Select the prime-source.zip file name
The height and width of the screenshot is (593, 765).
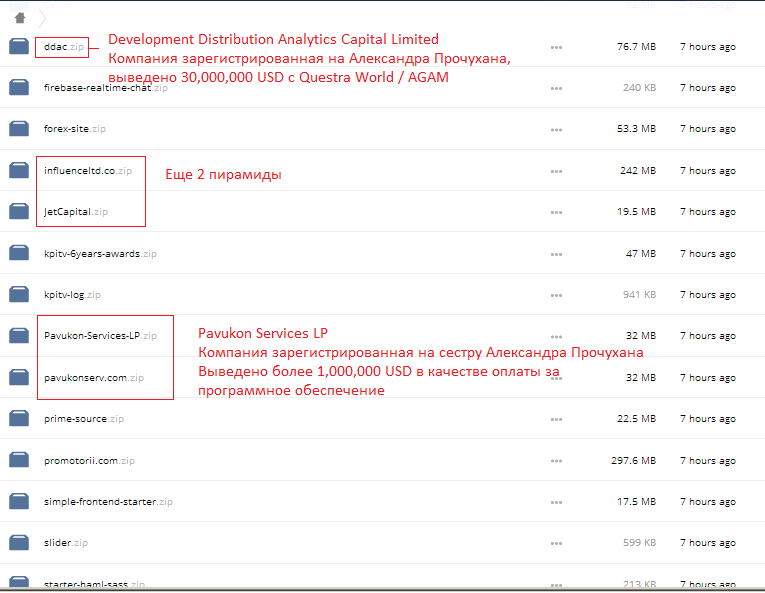83,419
